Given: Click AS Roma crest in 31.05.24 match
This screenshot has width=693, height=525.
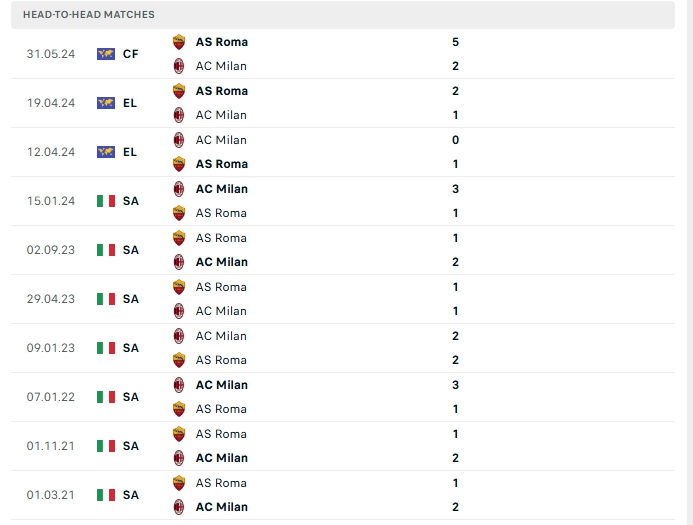Looking at the screenshot, I should coord(179,42).
